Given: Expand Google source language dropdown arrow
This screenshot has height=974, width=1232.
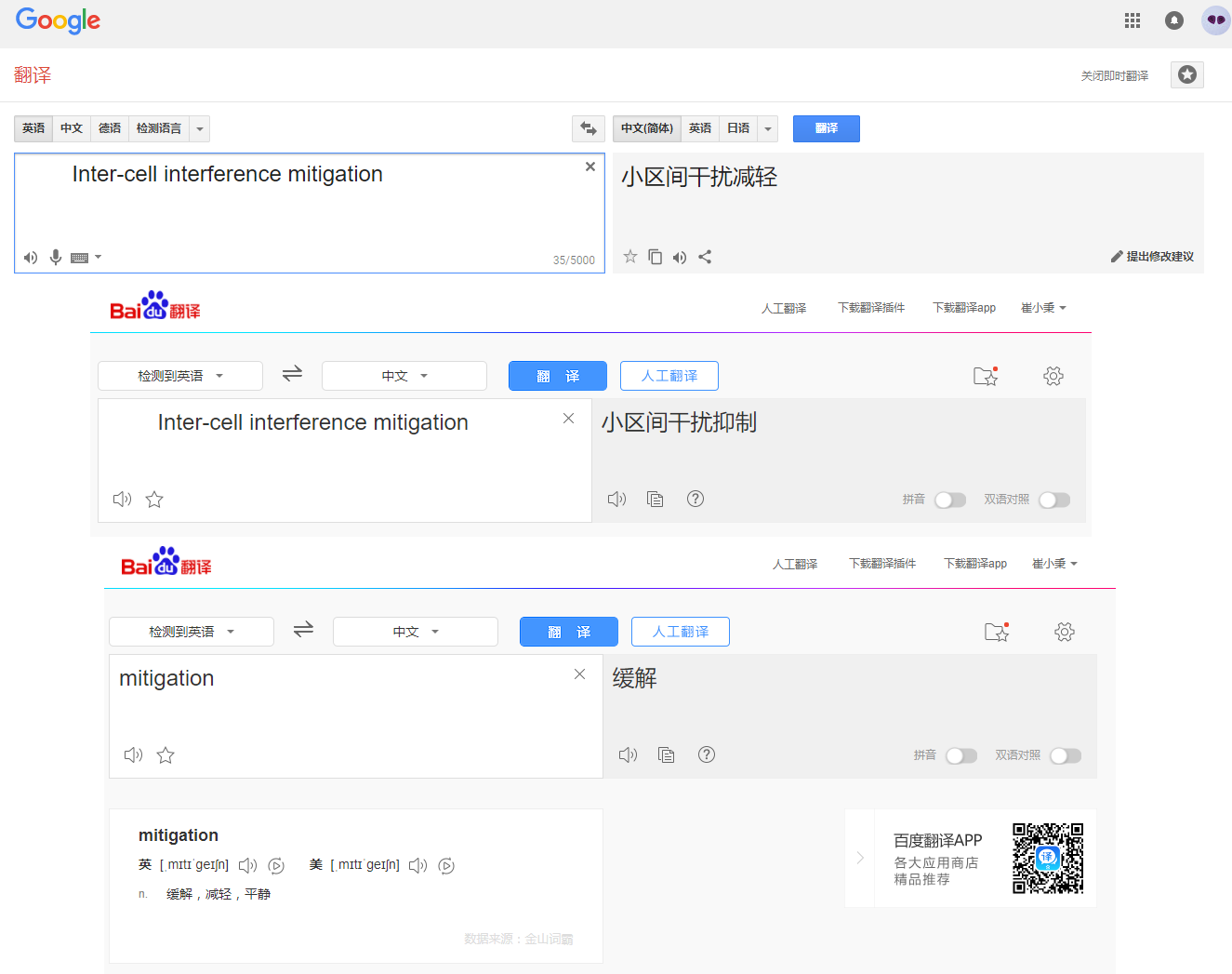Looking at the screenshot, I should click(200, 128).
